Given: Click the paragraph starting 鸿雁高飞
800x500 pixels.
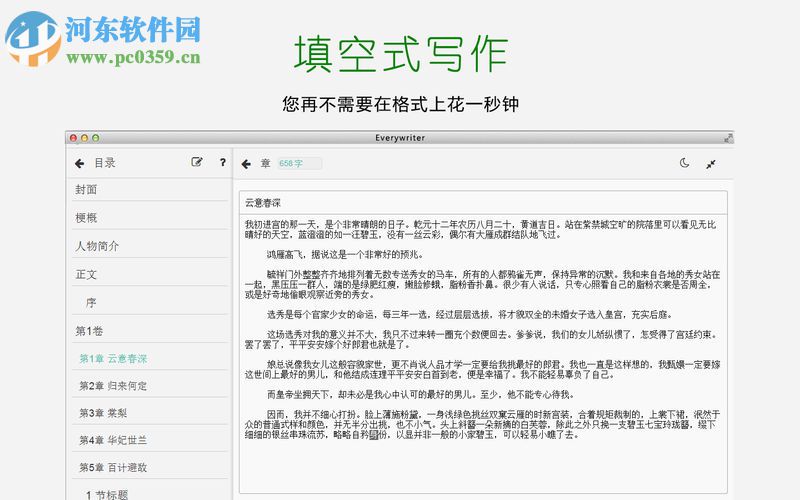Looking at the screenshot, I should [x=344, y=254].
